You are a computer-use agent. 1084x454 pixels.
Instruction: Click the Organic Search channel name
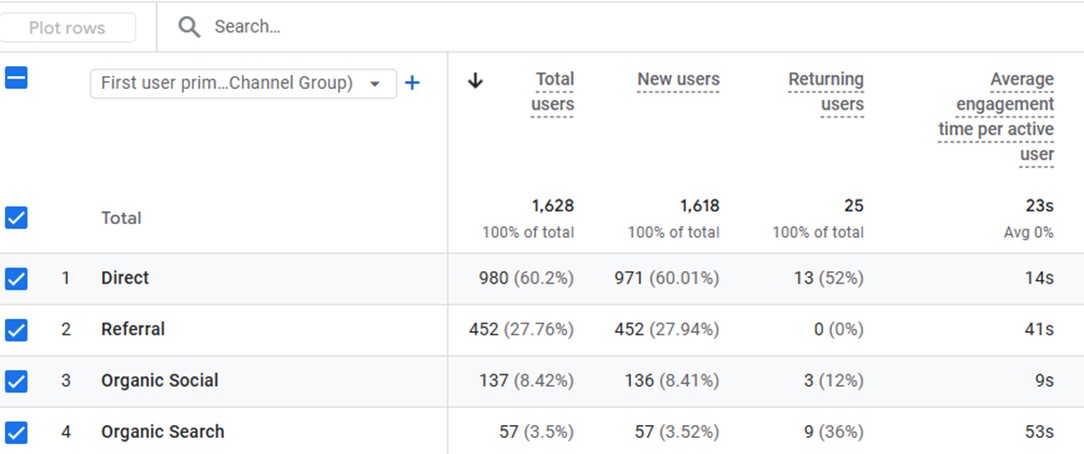click(162, 432)
